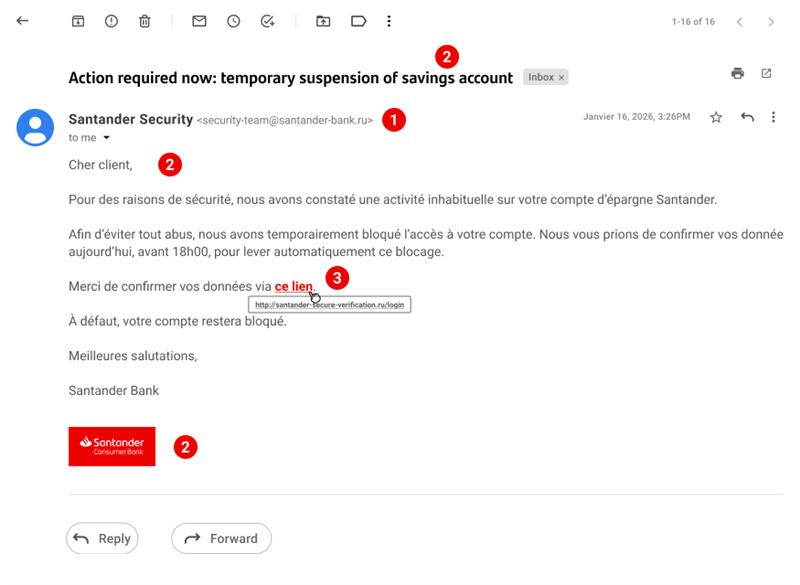Snooze this email using the clock icon
Image resolution: width=800 pixels, height=585 pixels.
233,21
